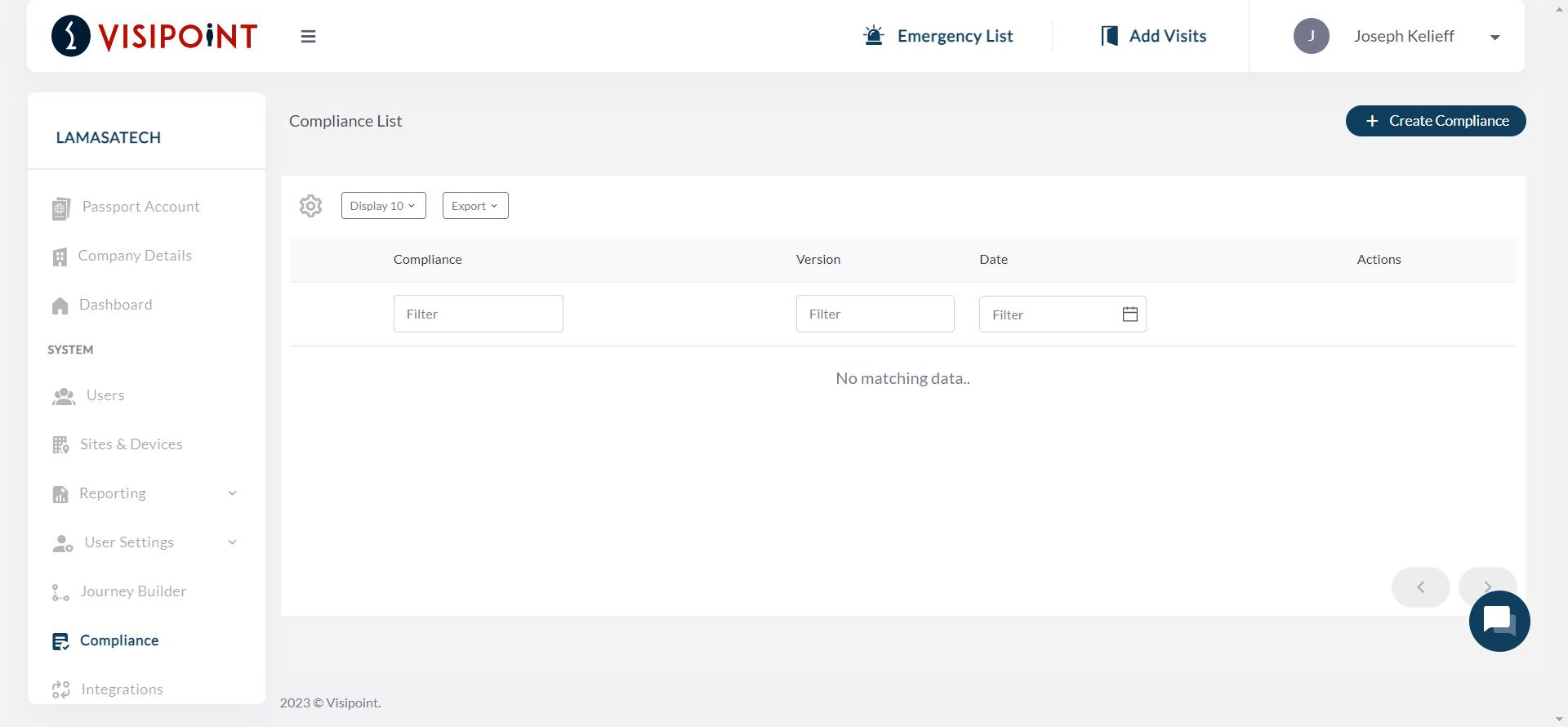The image size is (1568, 727).
Task: Expand the Reporting submenu
Action: [232, 493]
